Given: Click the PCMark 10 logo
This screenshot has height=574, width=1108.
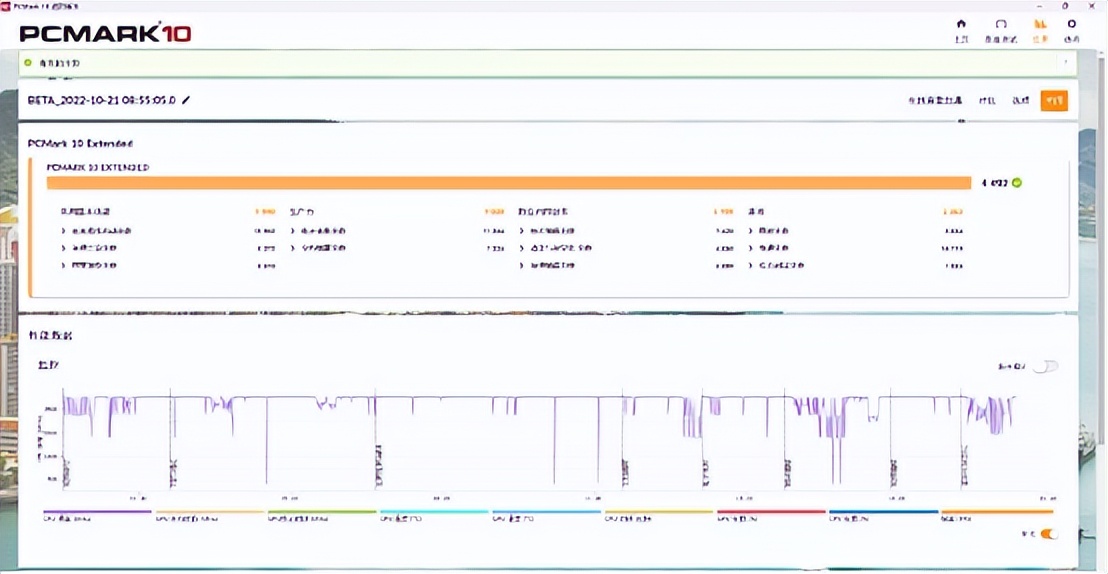Looking at the screenshot, I should (105, 33).
